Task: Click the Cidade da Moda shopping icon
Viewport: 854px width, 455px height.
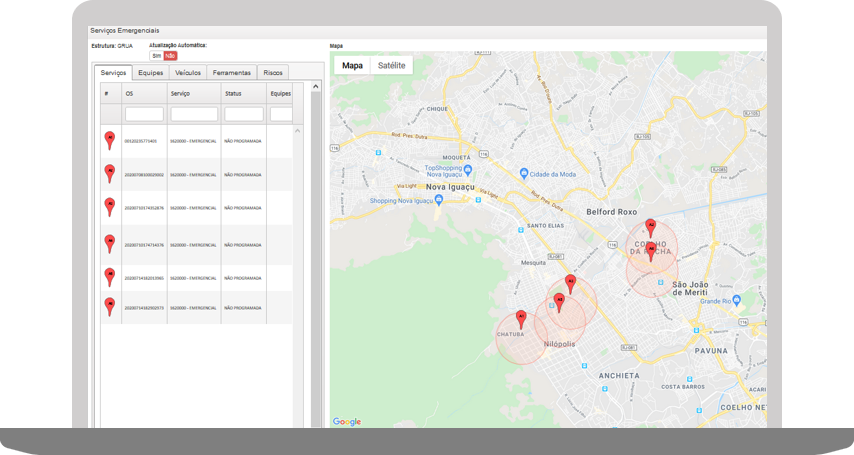Action: [x=525, y=172]
